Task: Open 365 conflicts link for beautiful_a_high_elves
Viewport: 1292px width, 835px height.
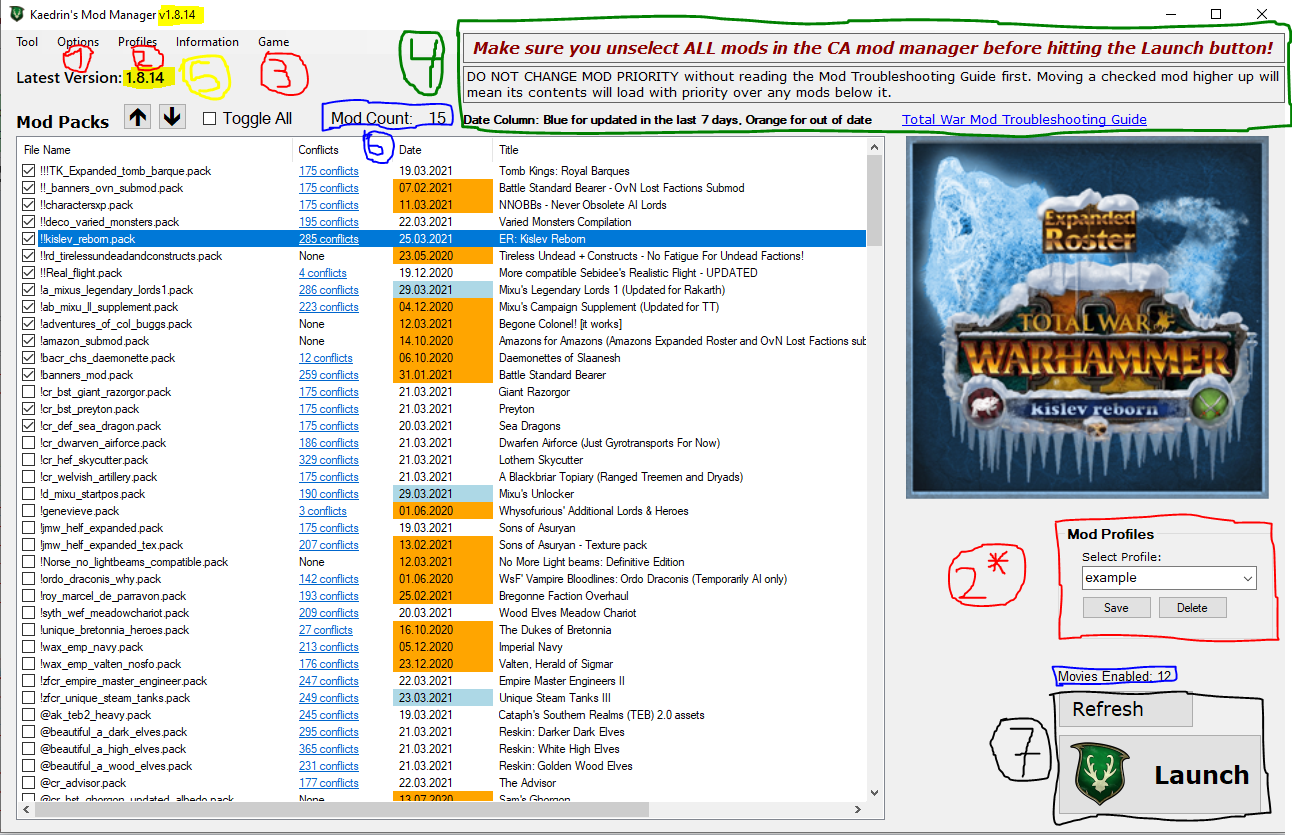Action: tap(328, 749)
